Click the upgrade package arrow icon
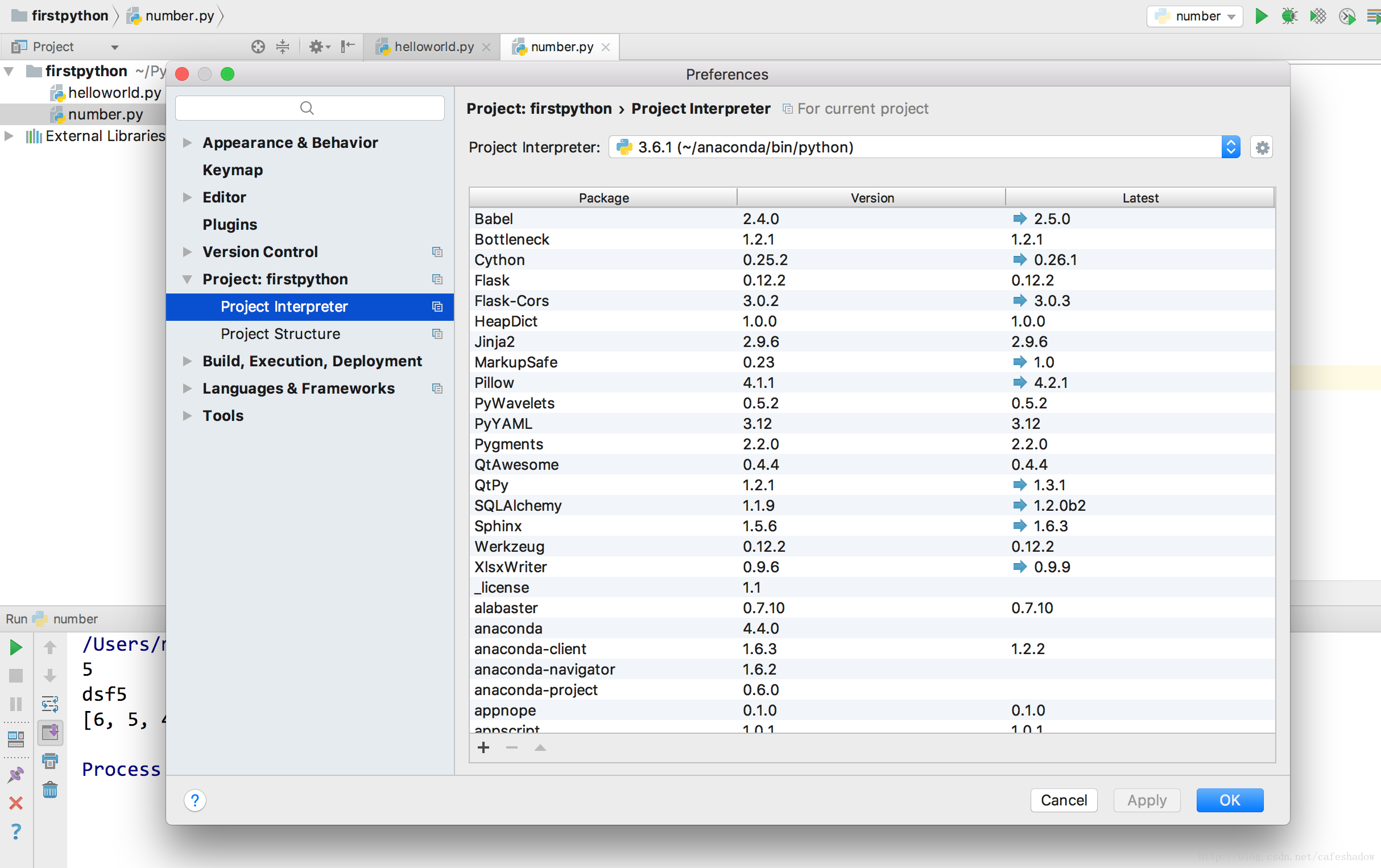 [x=540, y=748]
